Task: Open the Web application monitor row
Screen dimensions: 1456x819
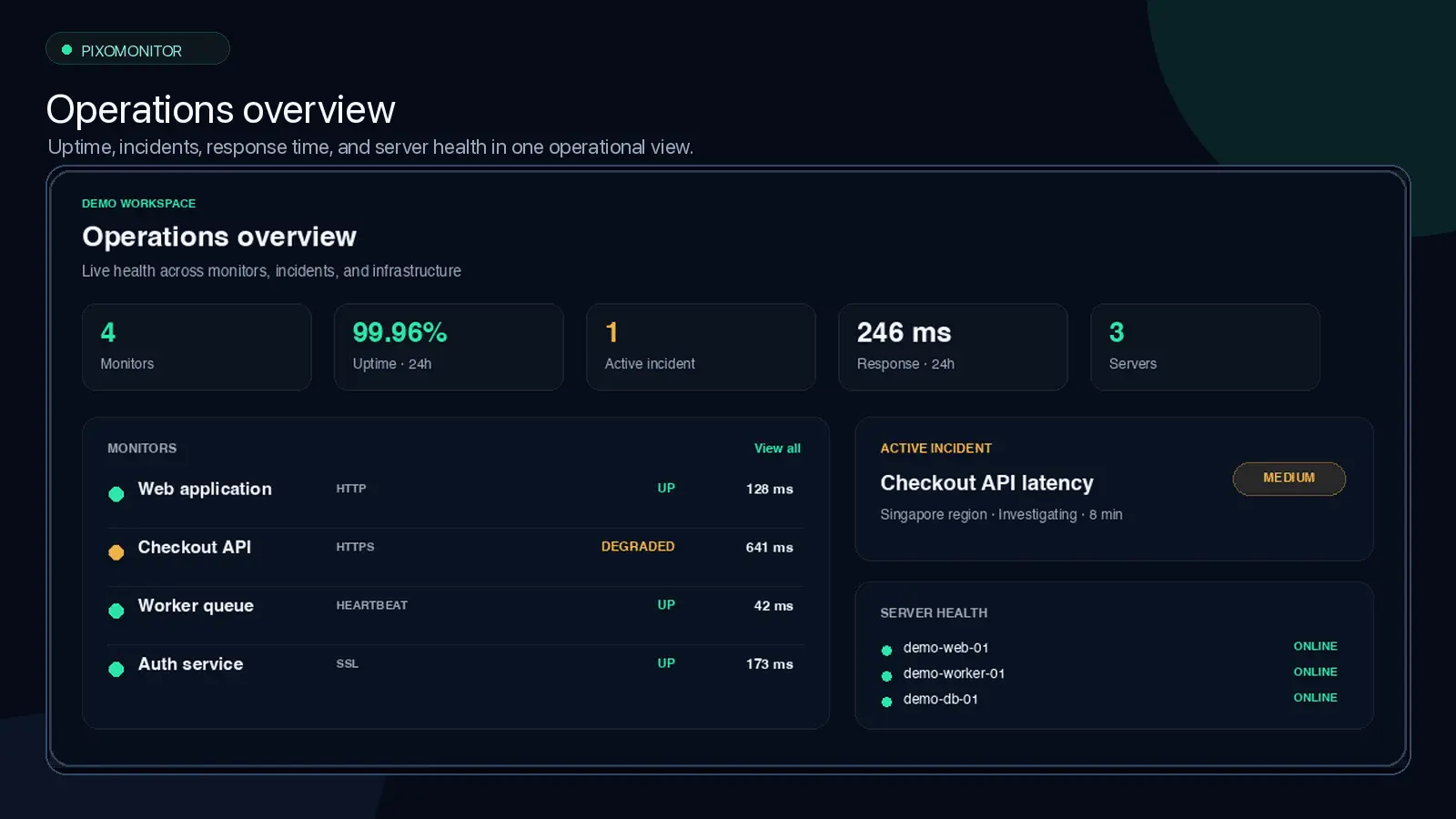Action: click(455, 490)
